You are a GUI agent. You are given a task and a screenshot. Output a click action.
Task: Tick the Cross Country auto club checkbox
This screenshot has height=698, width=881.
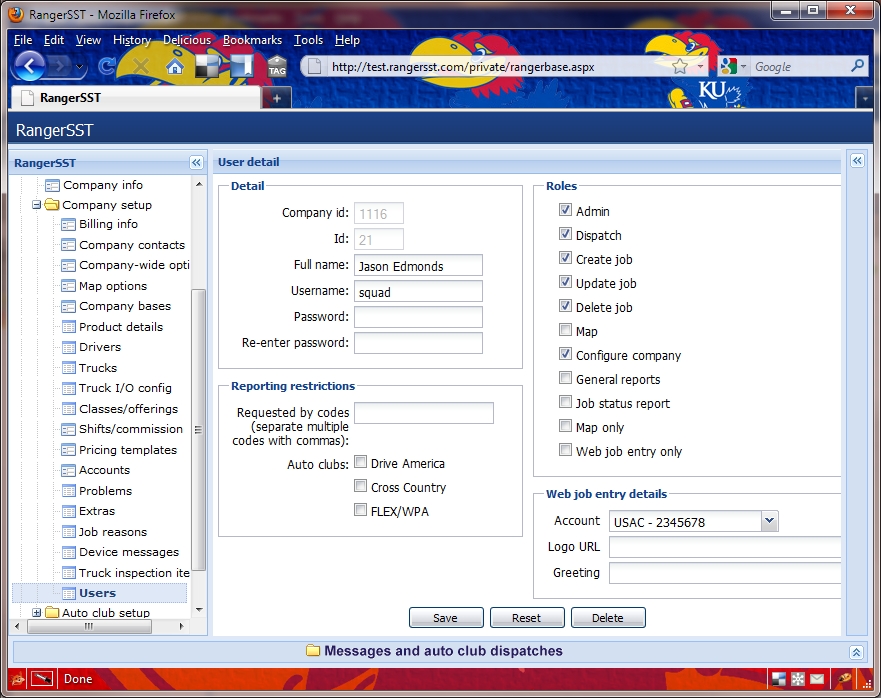pyautogui.click(x=361, y=487)
